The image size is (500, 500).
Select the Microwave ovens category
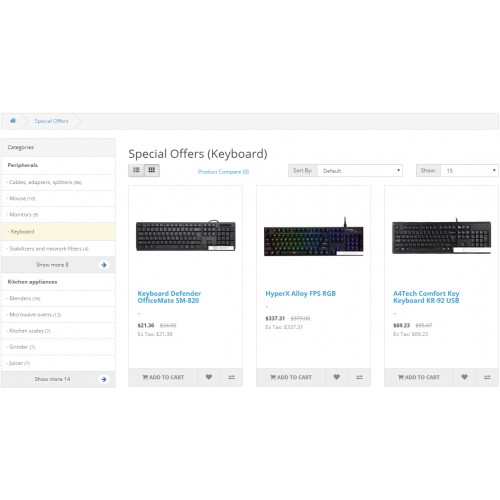click(58, 315)
